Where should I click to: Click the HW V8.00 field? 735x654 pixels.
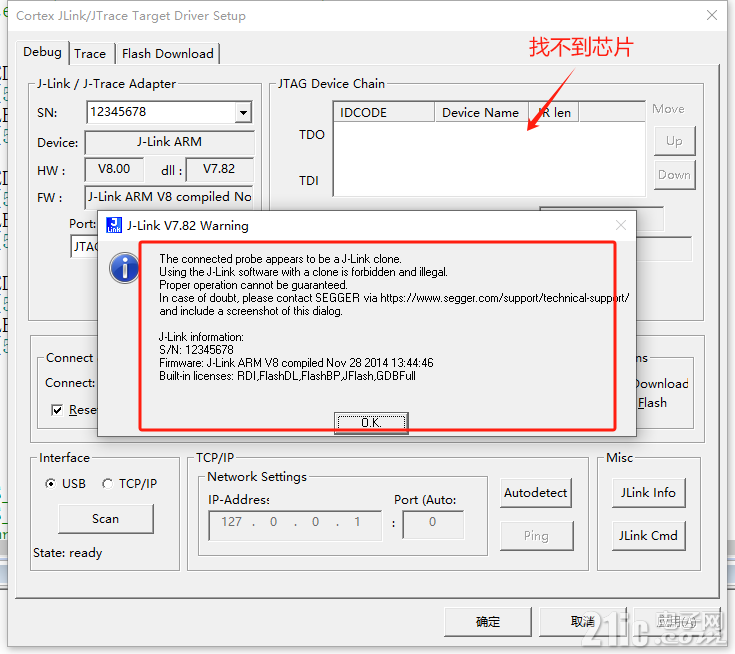[x=114, y=169]
